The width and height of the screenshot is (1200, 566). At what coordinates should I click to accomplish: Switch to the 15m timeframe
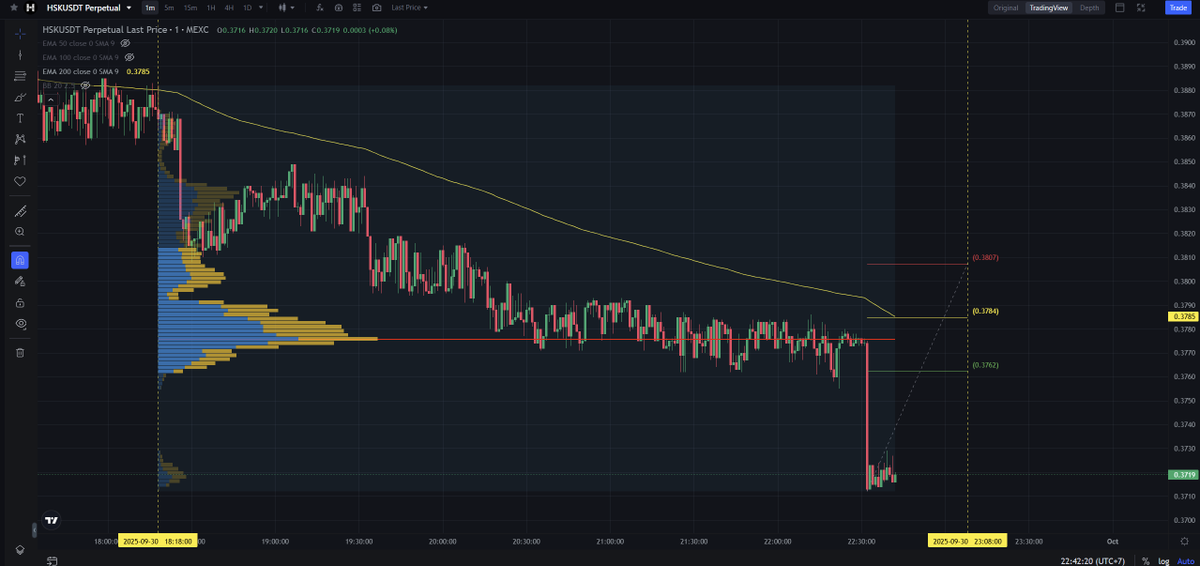coord(190,7)
